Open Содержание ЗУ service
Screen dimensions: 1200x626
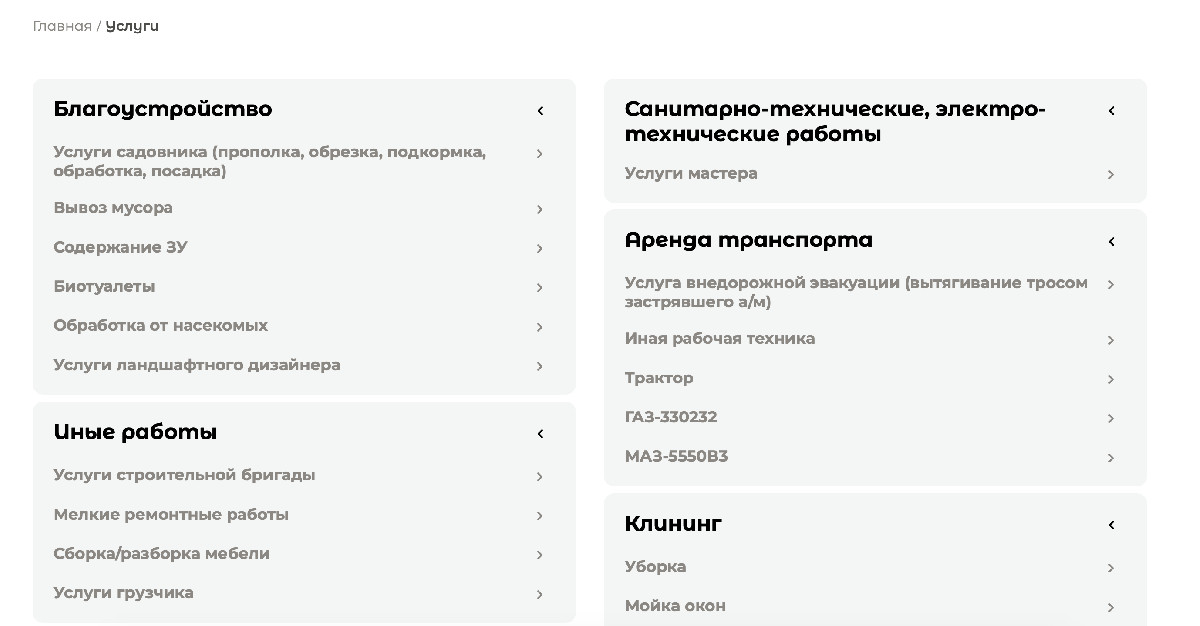120,247
